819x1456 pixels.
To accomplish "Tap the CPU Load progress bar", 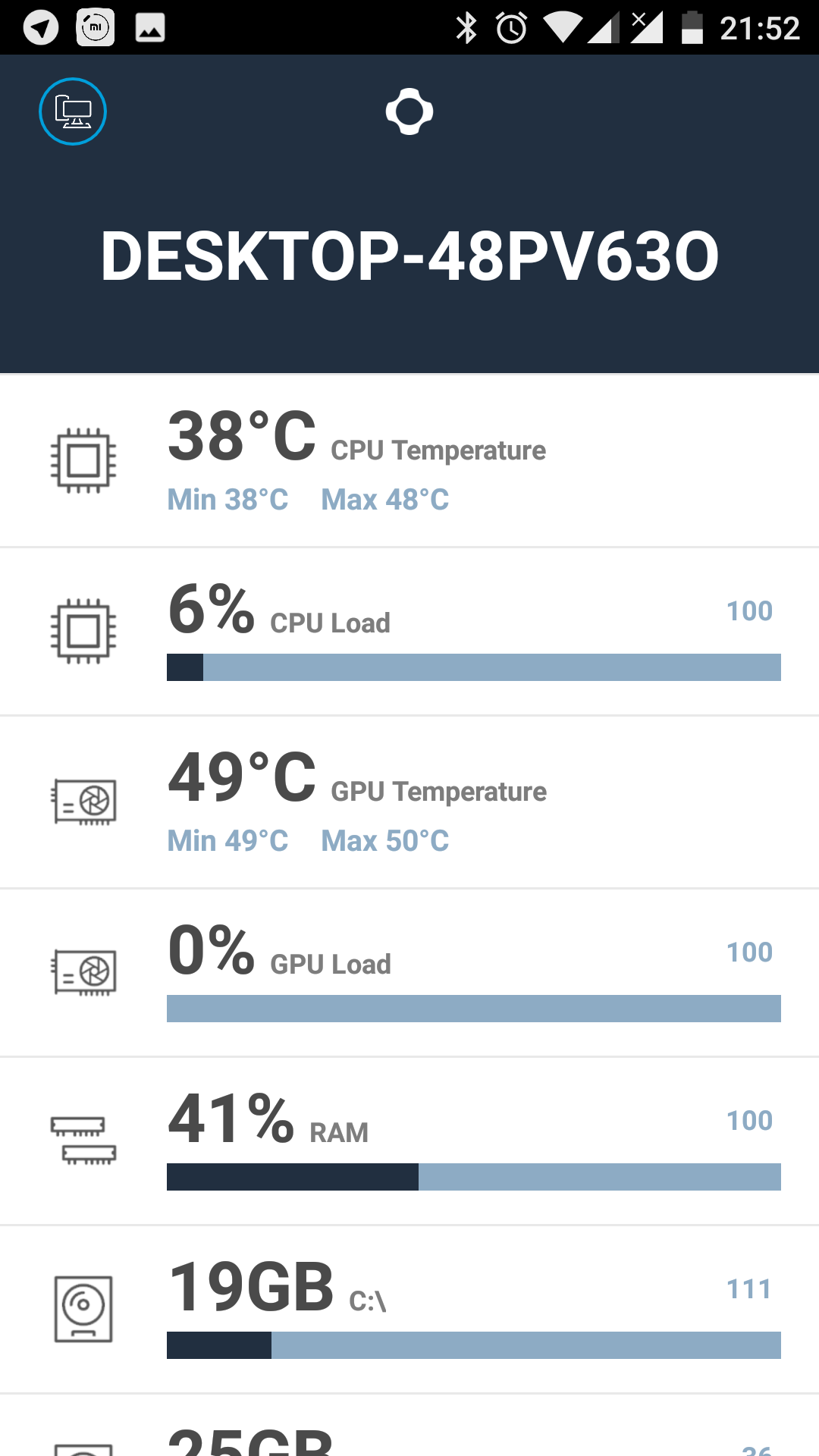I will (x=473, y=667).
